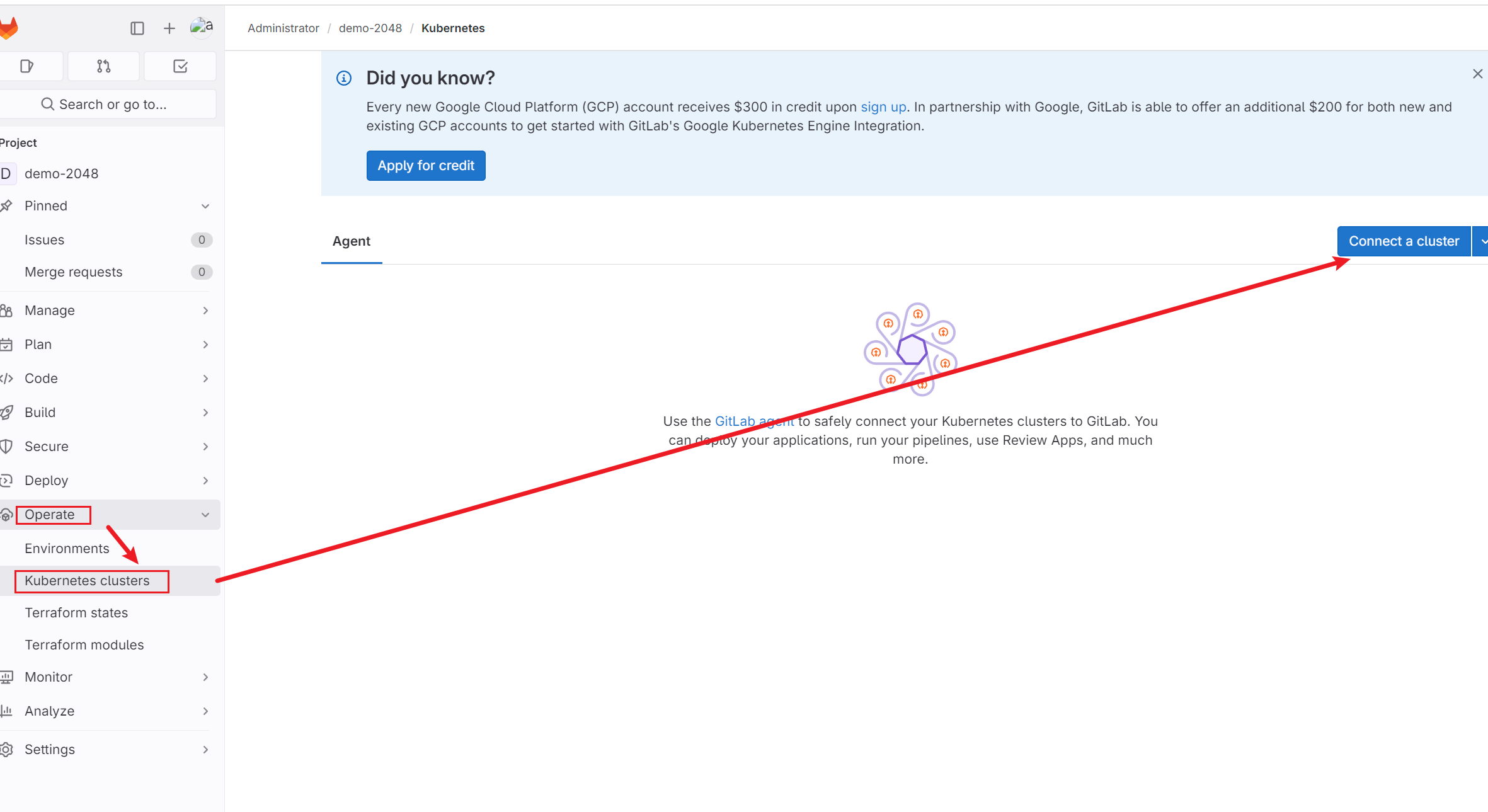Image resolution: width=1488 pixels, height=812 pixels.
Task: Click Kubernetes breadcrumb
Action: (453, 28)
